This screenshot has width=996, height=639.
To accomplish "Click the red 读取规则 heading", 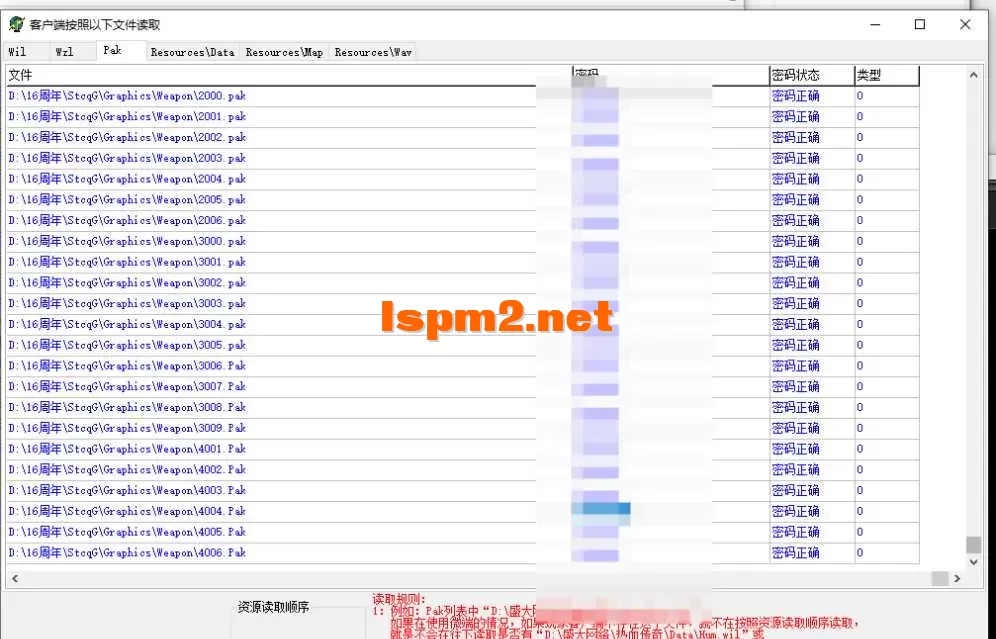I will 399,599.
